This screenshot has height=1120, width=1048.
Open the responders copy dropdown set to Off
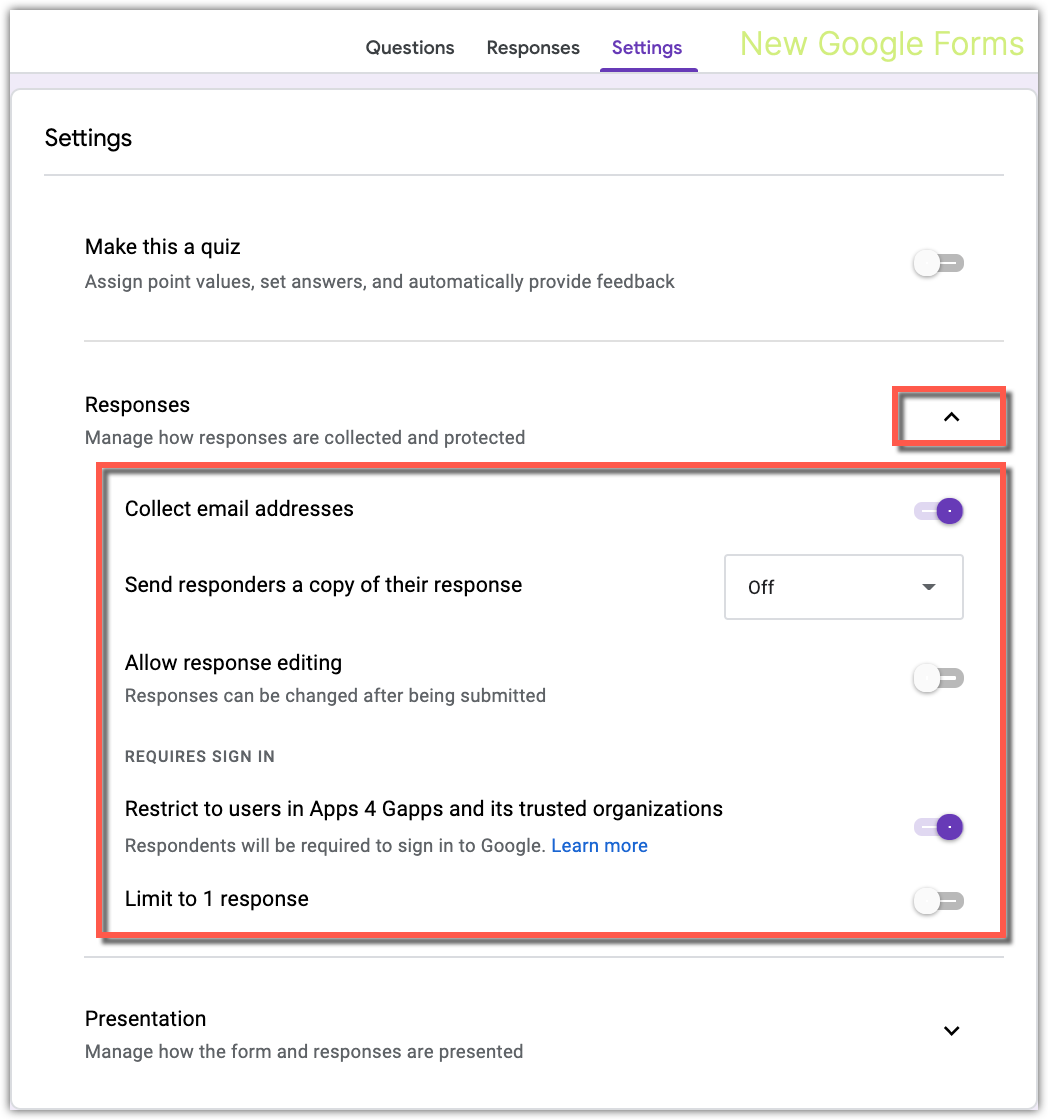843,587
